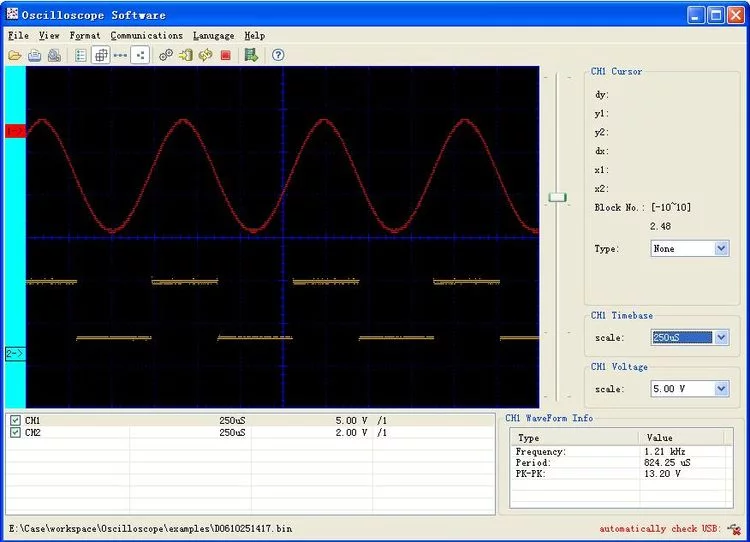The image size is (750, 542).
Task: Click the green export-with-arrow icon
Action: (x=251, y=55)
